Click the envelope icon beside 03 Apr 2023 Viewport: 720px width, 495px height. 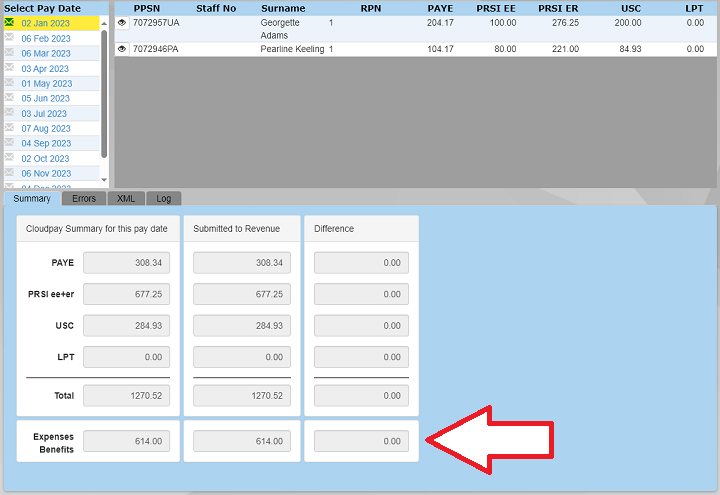point(9,68)
